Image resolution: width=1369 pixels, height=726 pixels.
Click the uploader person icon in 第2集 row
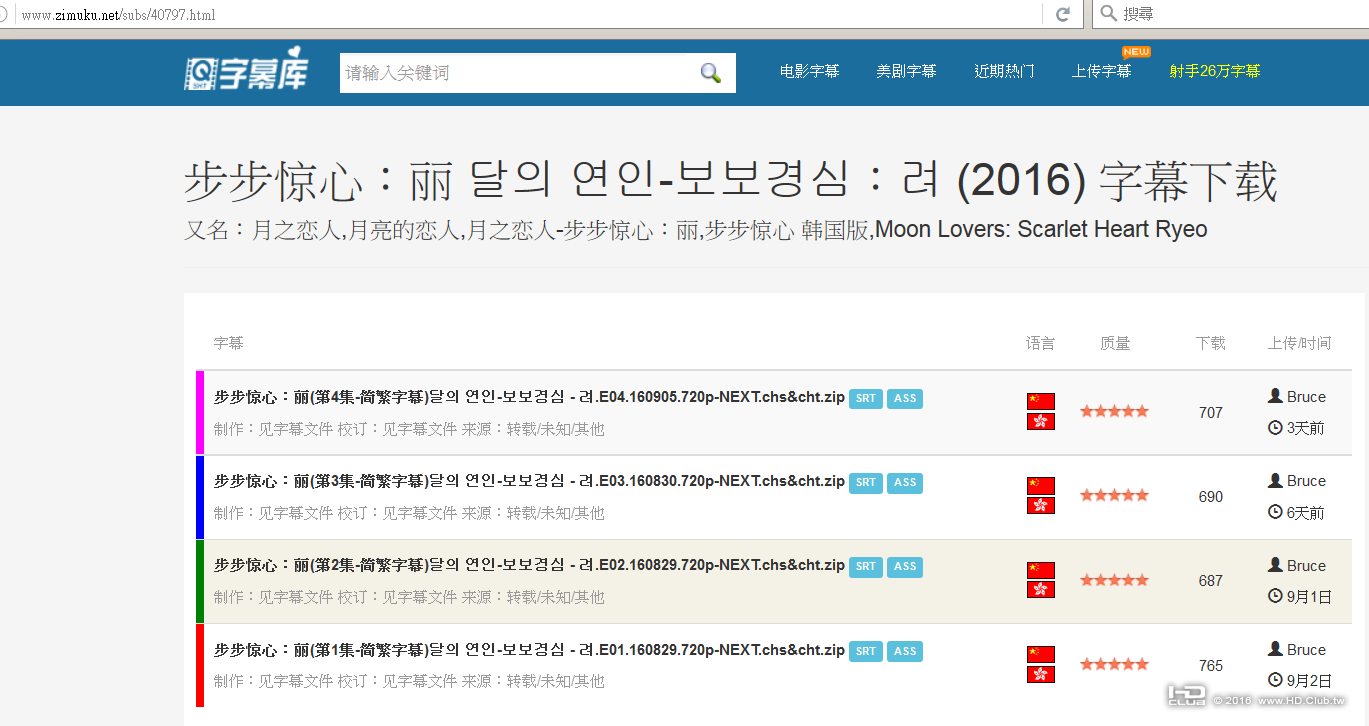[x=1275, y=565]
